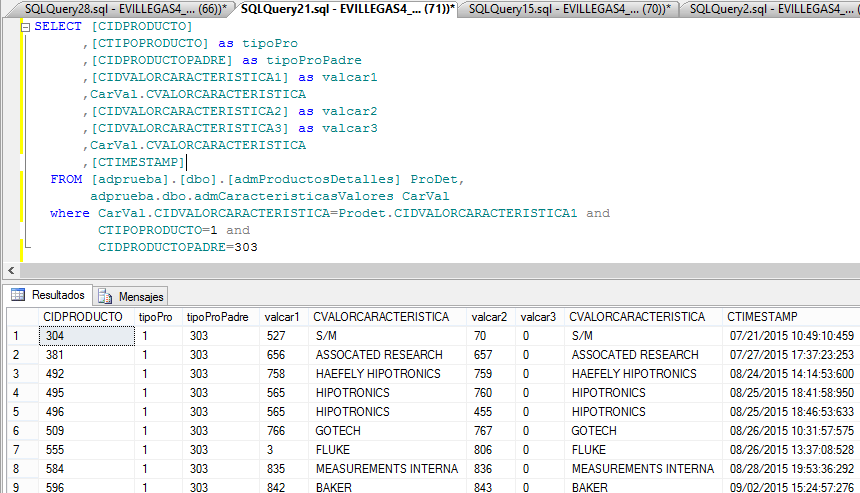Image resolution: width=860 pixels, height=493 pixels.
Task: Click the valcar1 cell showing 835
Action: click(x=284, y=469)
